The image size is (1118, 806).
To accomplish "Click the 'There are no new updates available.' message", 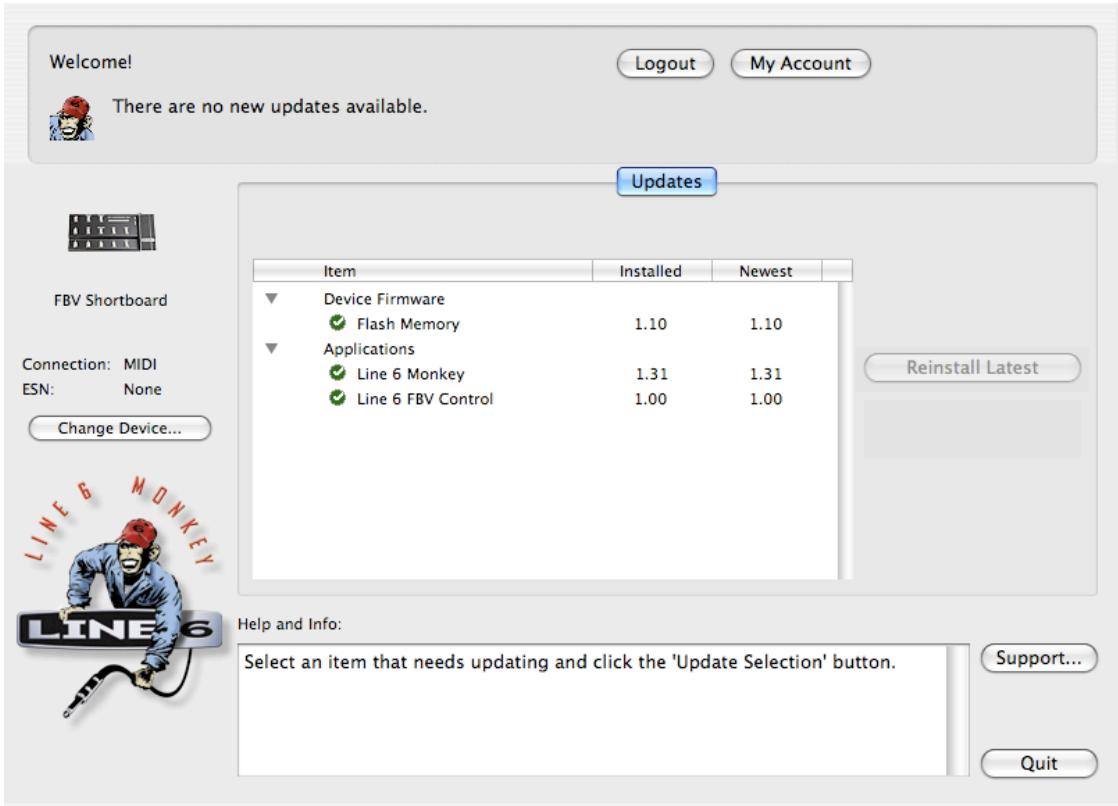I will (x=270, y=106).
